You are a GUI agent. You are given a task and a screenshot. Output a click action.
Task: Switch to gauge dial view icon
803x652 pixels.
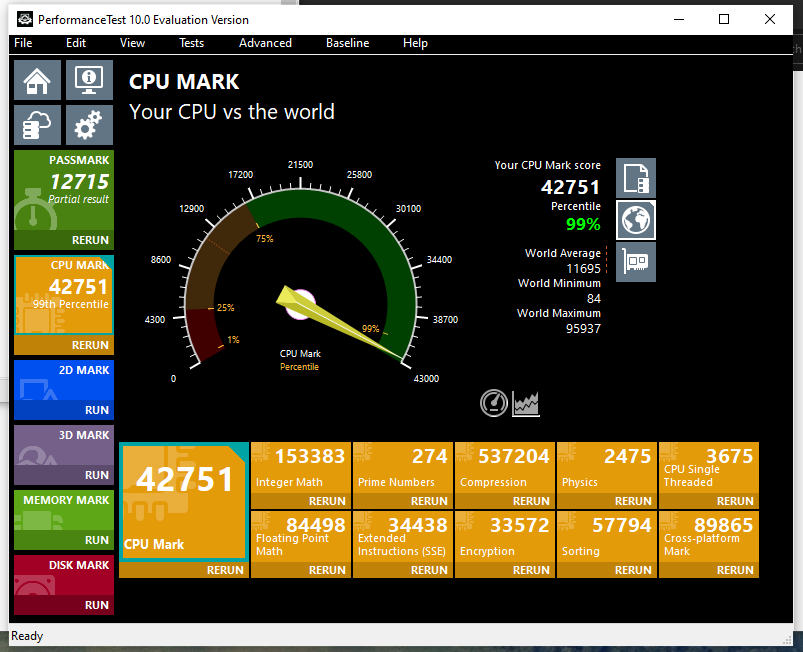pos(494,403)
